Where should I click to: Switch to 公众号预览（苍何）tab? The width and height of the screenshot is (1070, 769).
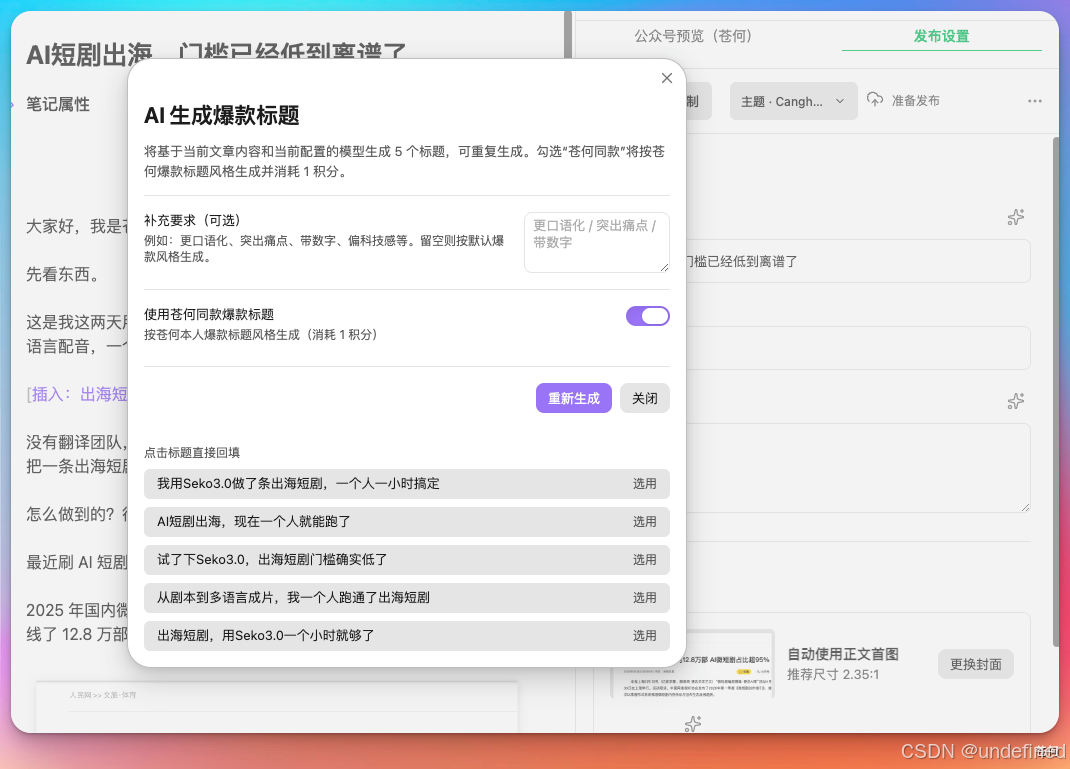click(x=693, y=36)
